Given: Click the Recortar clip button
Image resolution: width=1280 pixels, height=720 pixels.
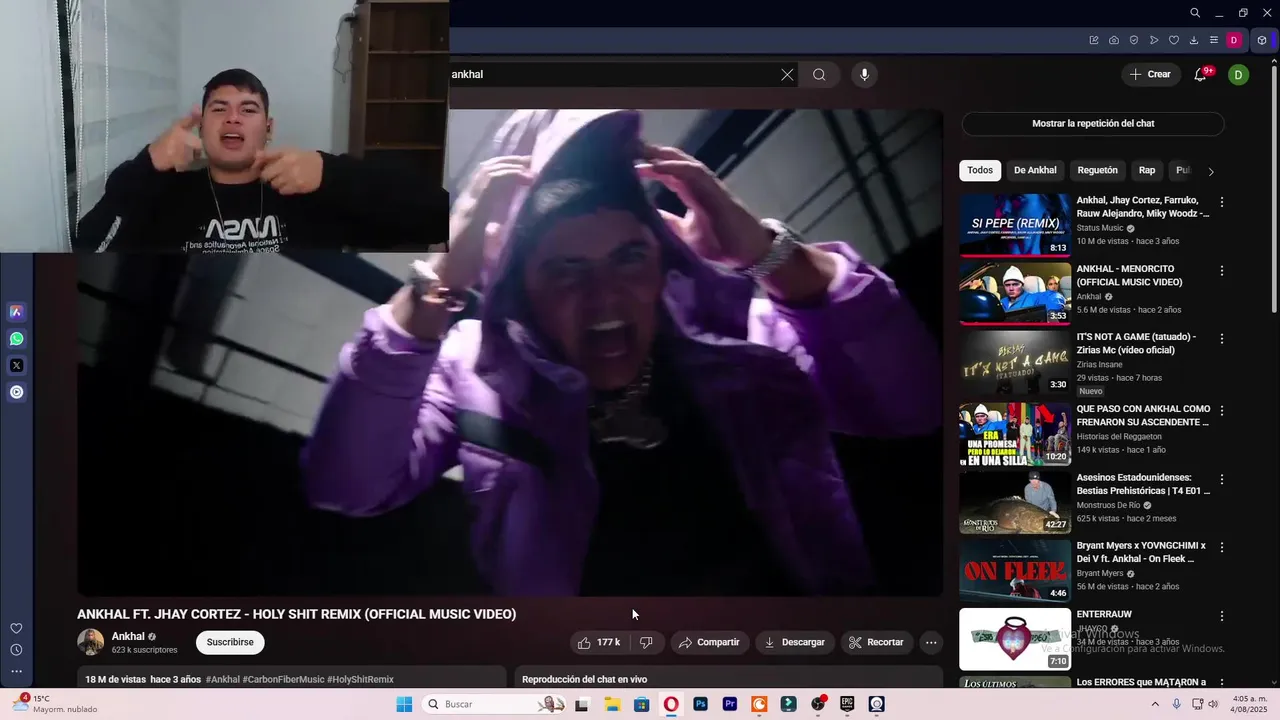Looking at the screenshot, I should click(x=876, y=642).
